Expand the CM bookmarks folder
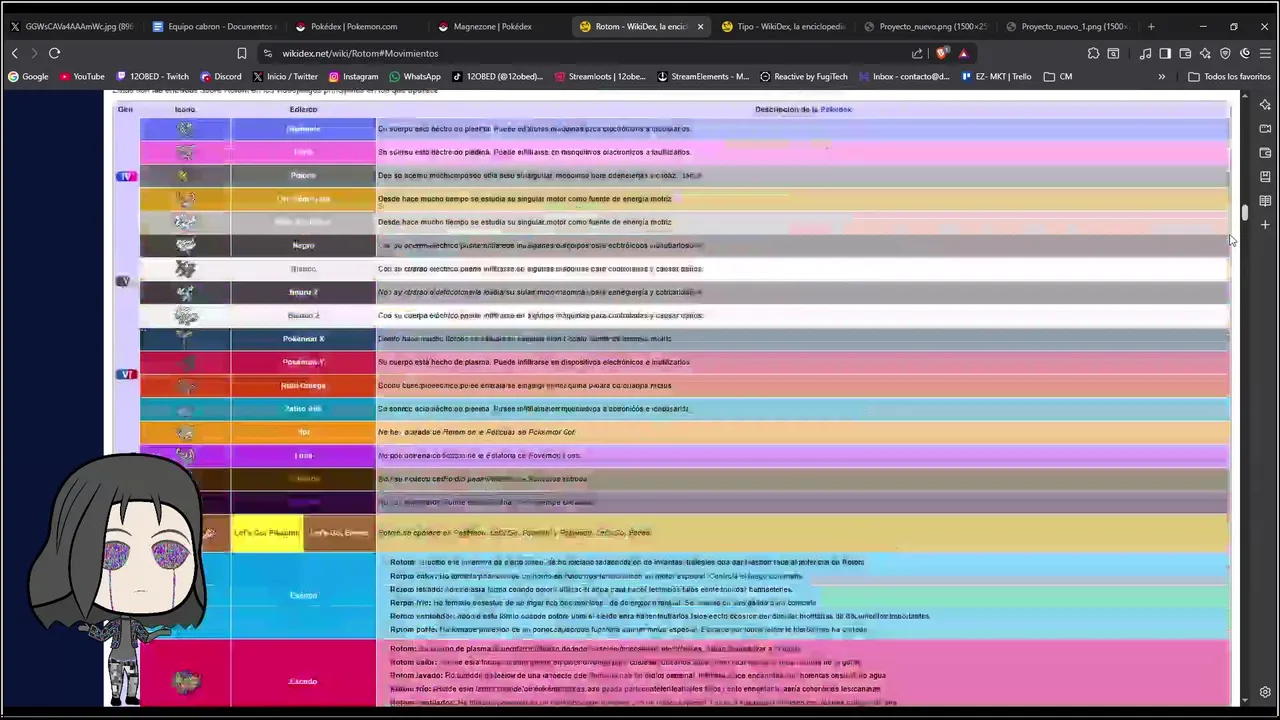Image resolution: width=1280 pixels, height=720 pixels. [1058, 76]
